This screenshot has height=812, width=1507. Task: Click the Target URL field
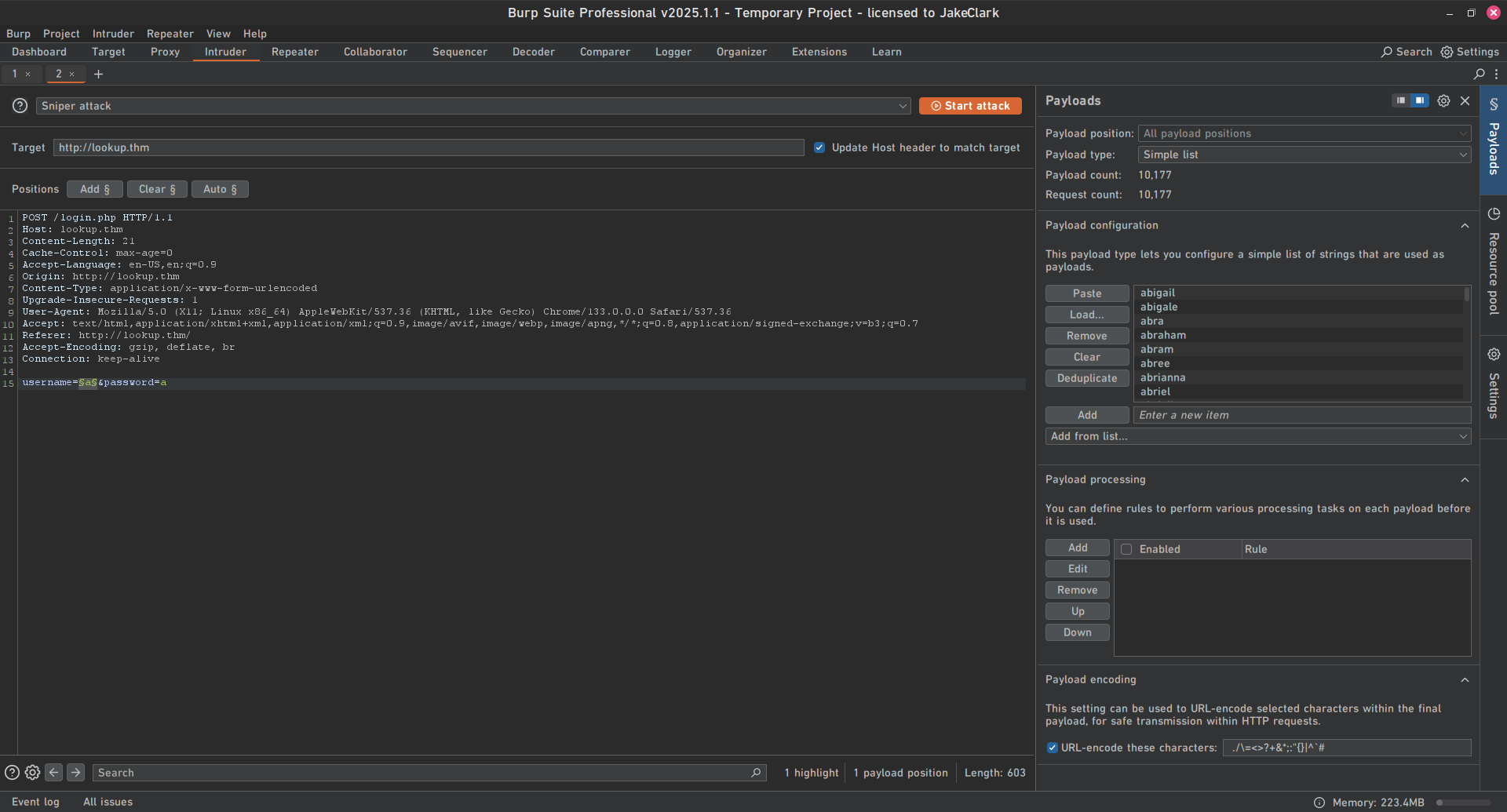tap(429, 147)
